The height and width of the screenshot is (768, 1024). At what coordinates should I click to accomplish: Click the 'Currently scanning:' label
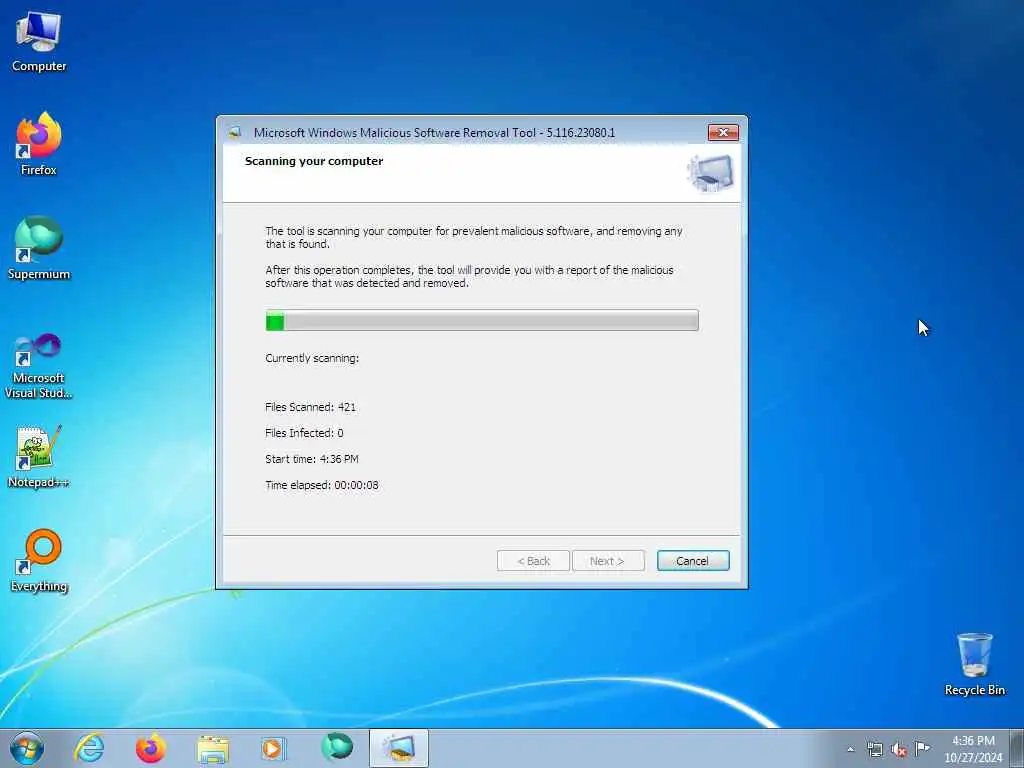[312, 359]
